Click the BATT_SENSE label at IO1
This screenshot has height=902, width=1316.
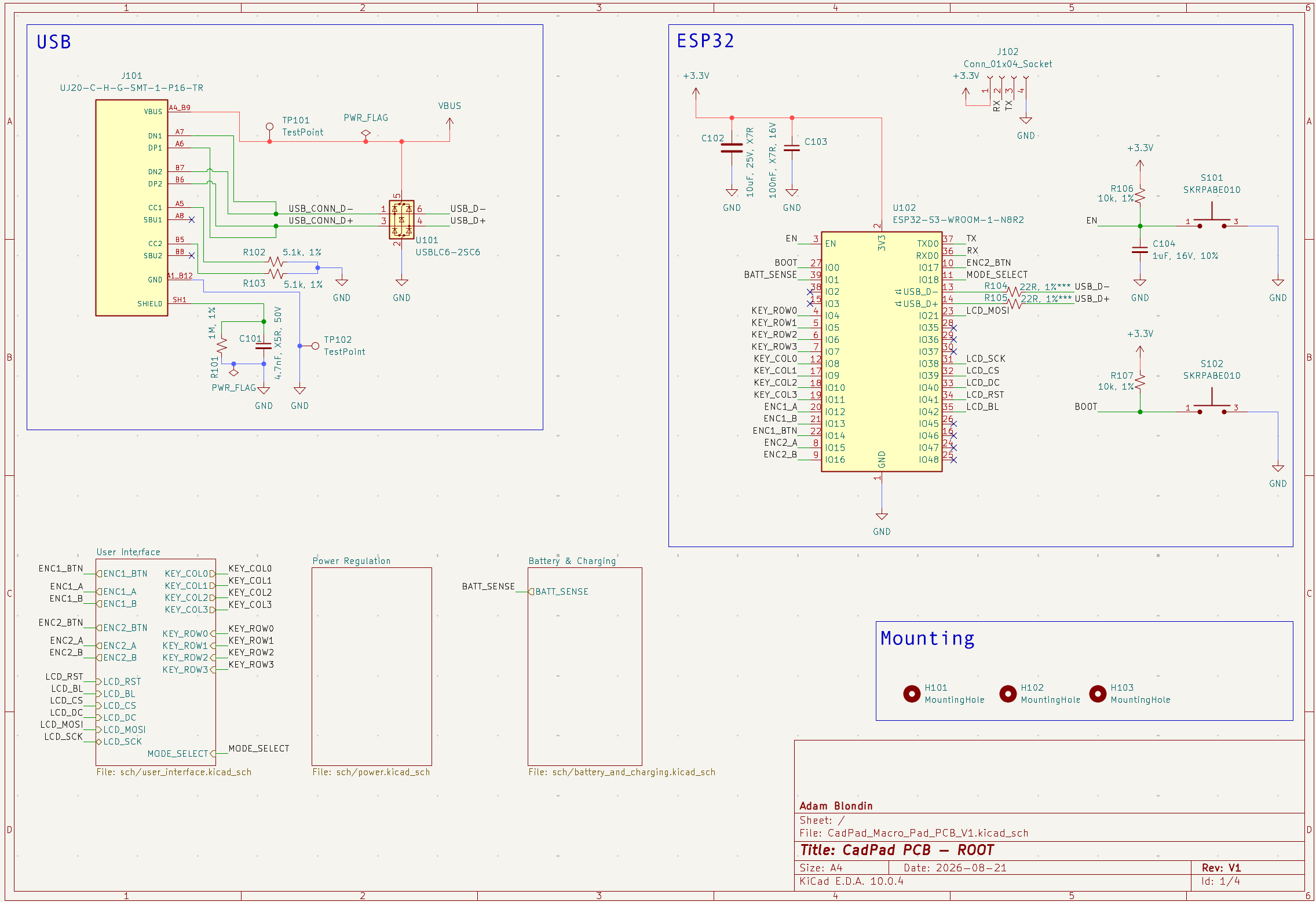tap(770, 274)
